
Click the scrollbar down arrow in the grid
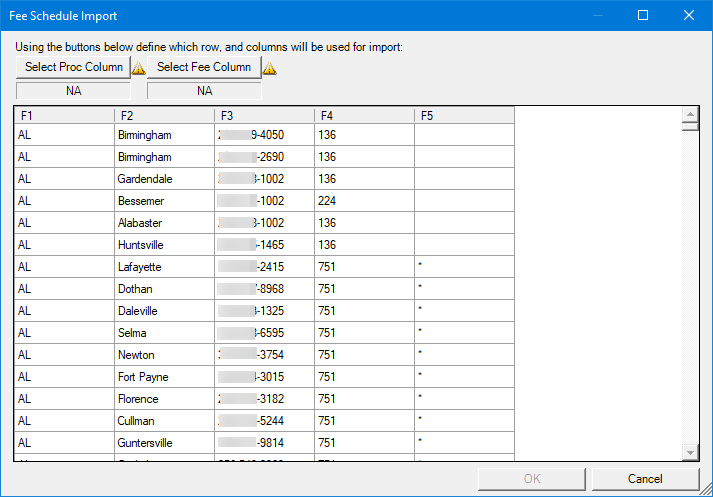[x=689, y=452]
